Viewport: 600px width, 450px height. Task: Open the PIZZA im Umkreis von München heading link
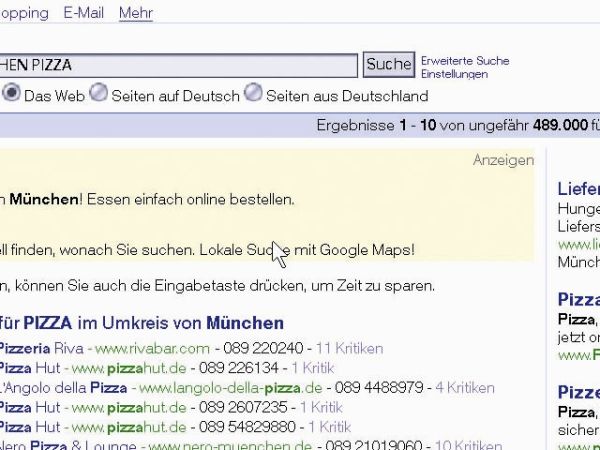(142, 323)
